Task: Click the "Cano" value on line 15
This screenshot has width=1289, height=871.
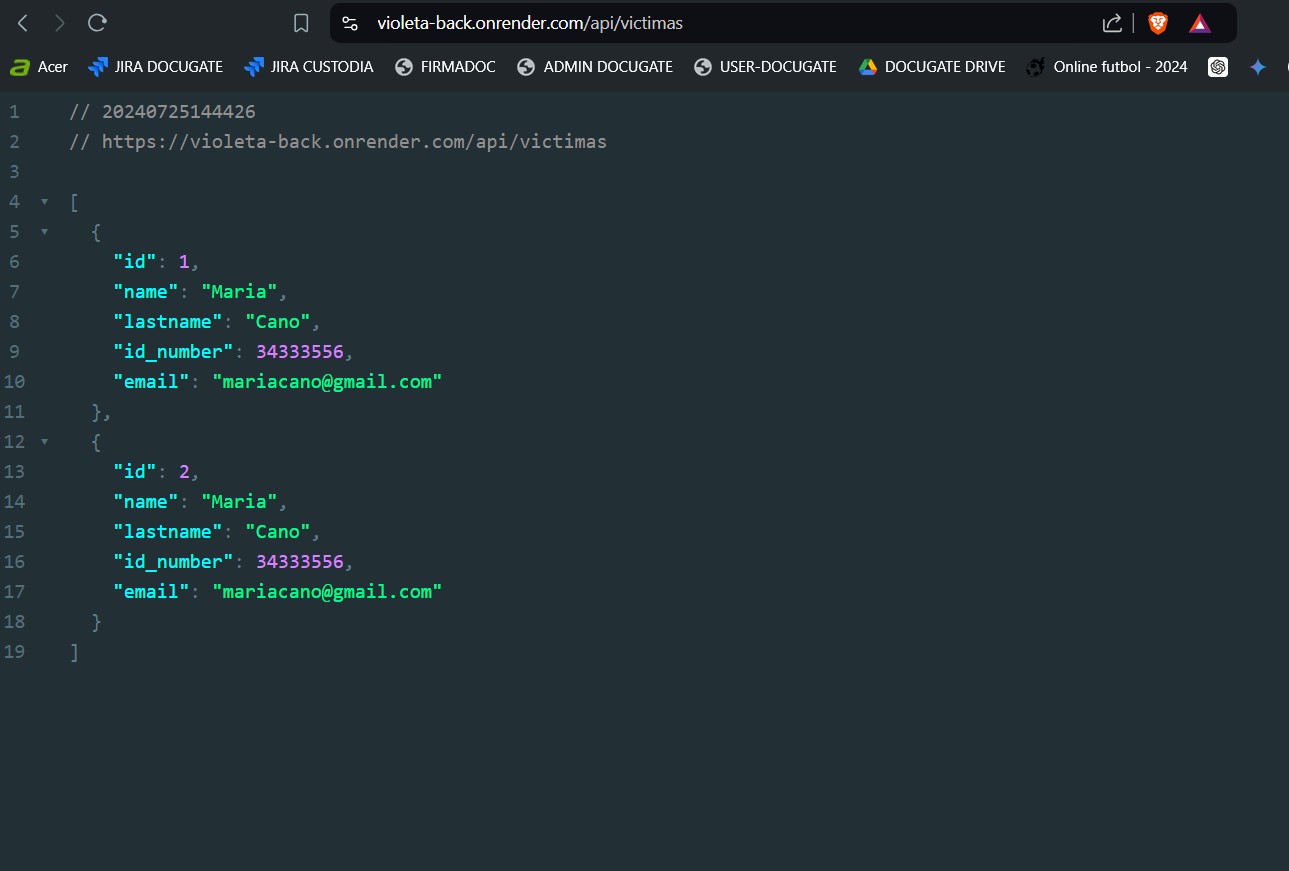Action: (x=277, y=532)
